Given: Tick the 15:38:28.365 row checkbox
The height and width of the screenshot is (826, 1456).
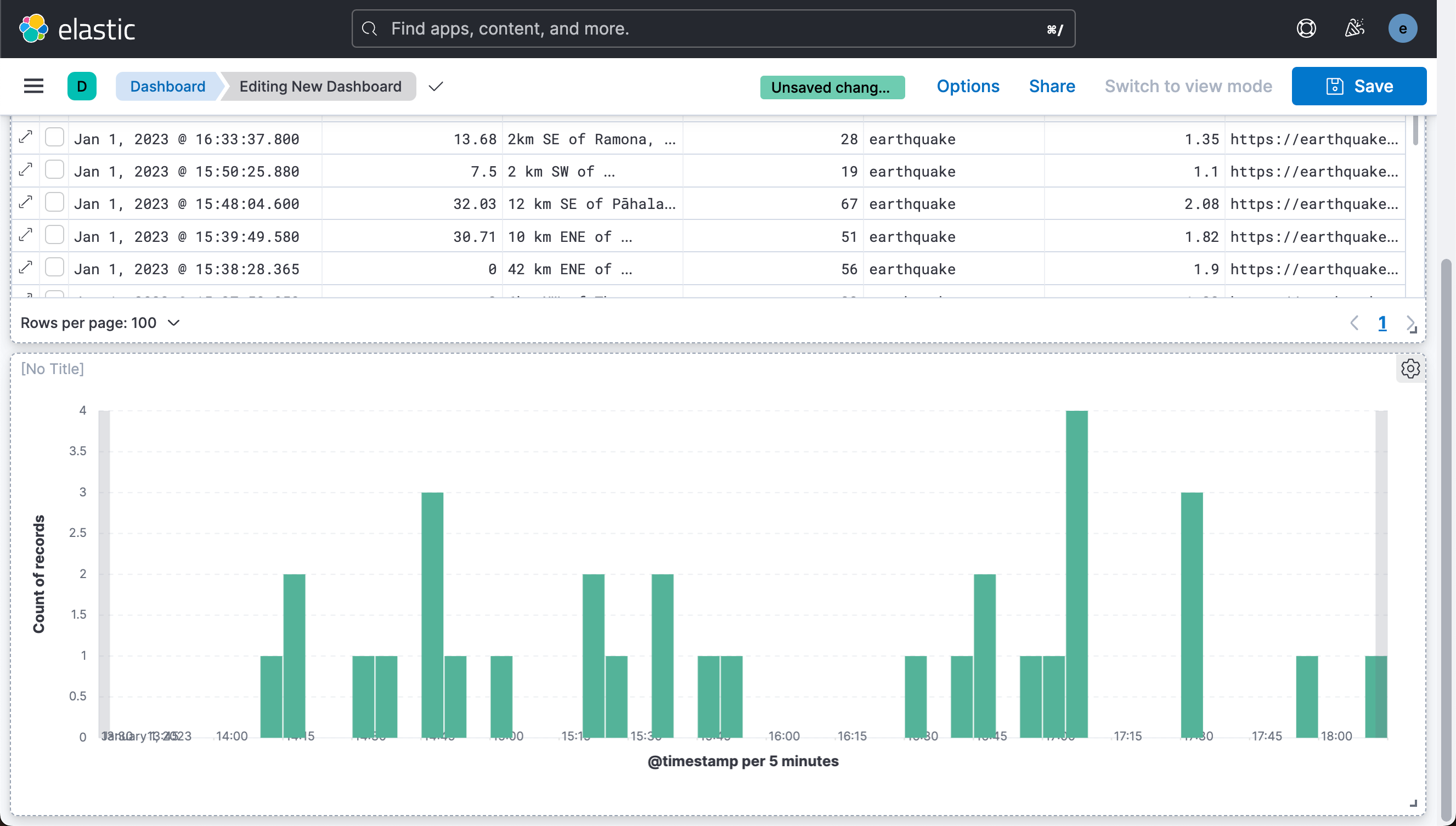Looking at the screenshot, I should tap(54, 267).
